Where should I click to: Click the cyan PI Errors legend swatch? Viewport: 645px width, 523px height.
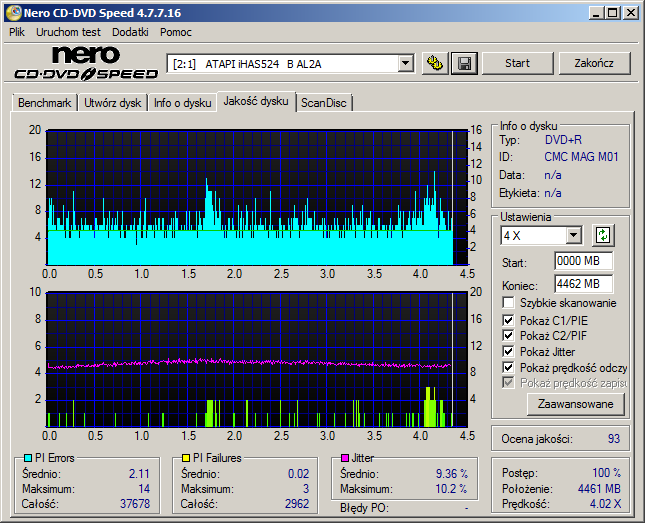pos(28,458)
